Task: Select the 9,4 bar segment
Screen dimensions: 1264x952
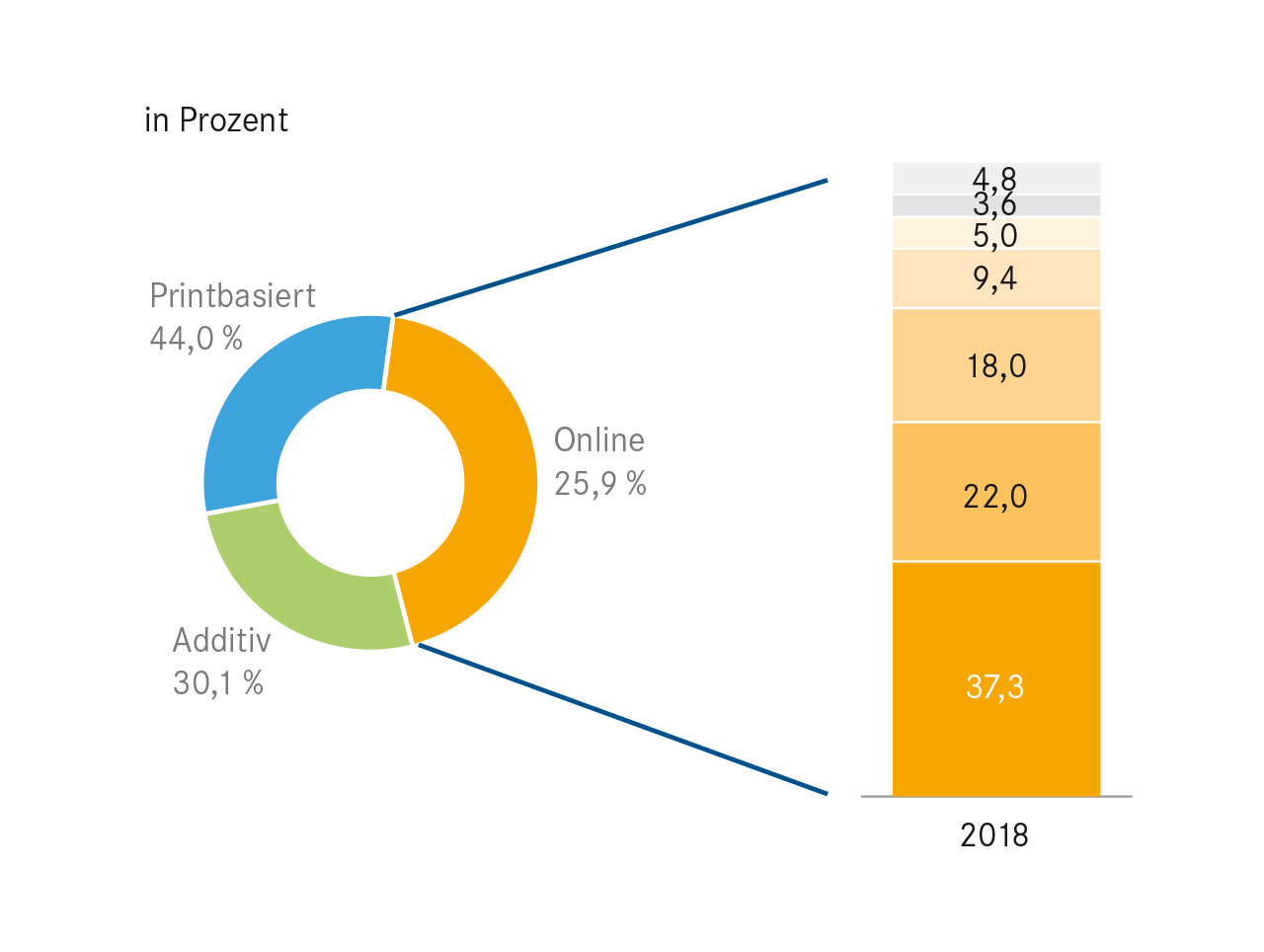Action: (x=995, y=278)
